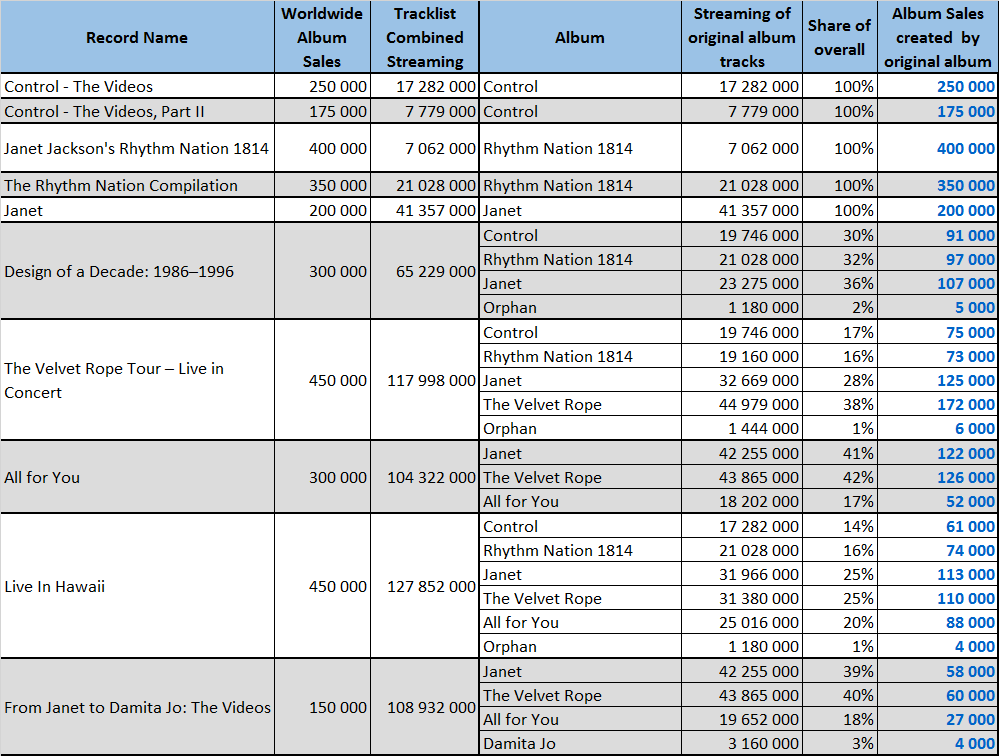The height and width of the screenshot is (756, 999).
Task: Select the 25 016 000 streaming cell
Action: click(x=742, y=622)
